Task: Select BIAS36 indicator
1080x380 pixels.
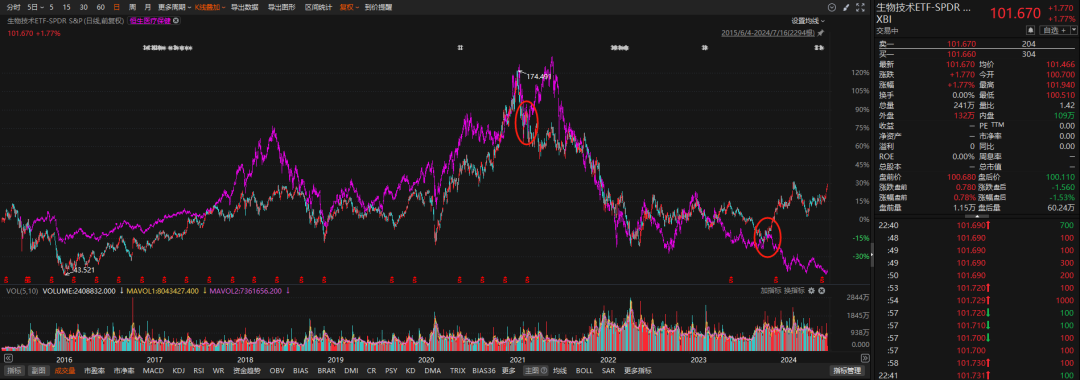Action: [484, 370]
